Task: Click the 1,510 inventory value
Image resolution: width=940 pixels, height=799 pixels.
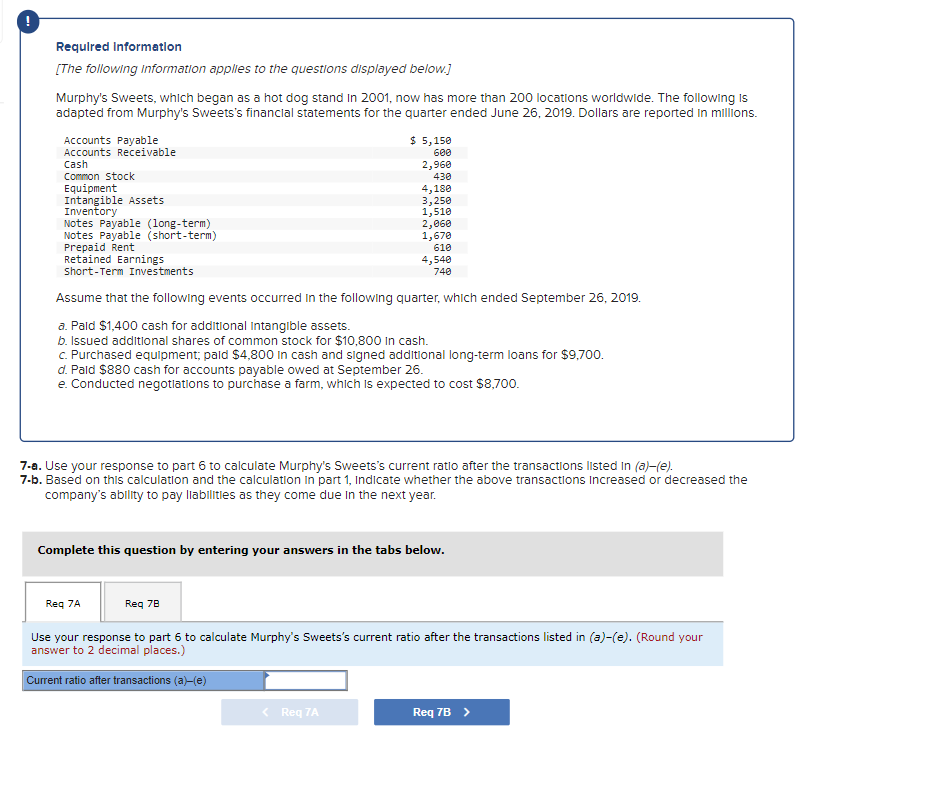Action: [436, 212]
